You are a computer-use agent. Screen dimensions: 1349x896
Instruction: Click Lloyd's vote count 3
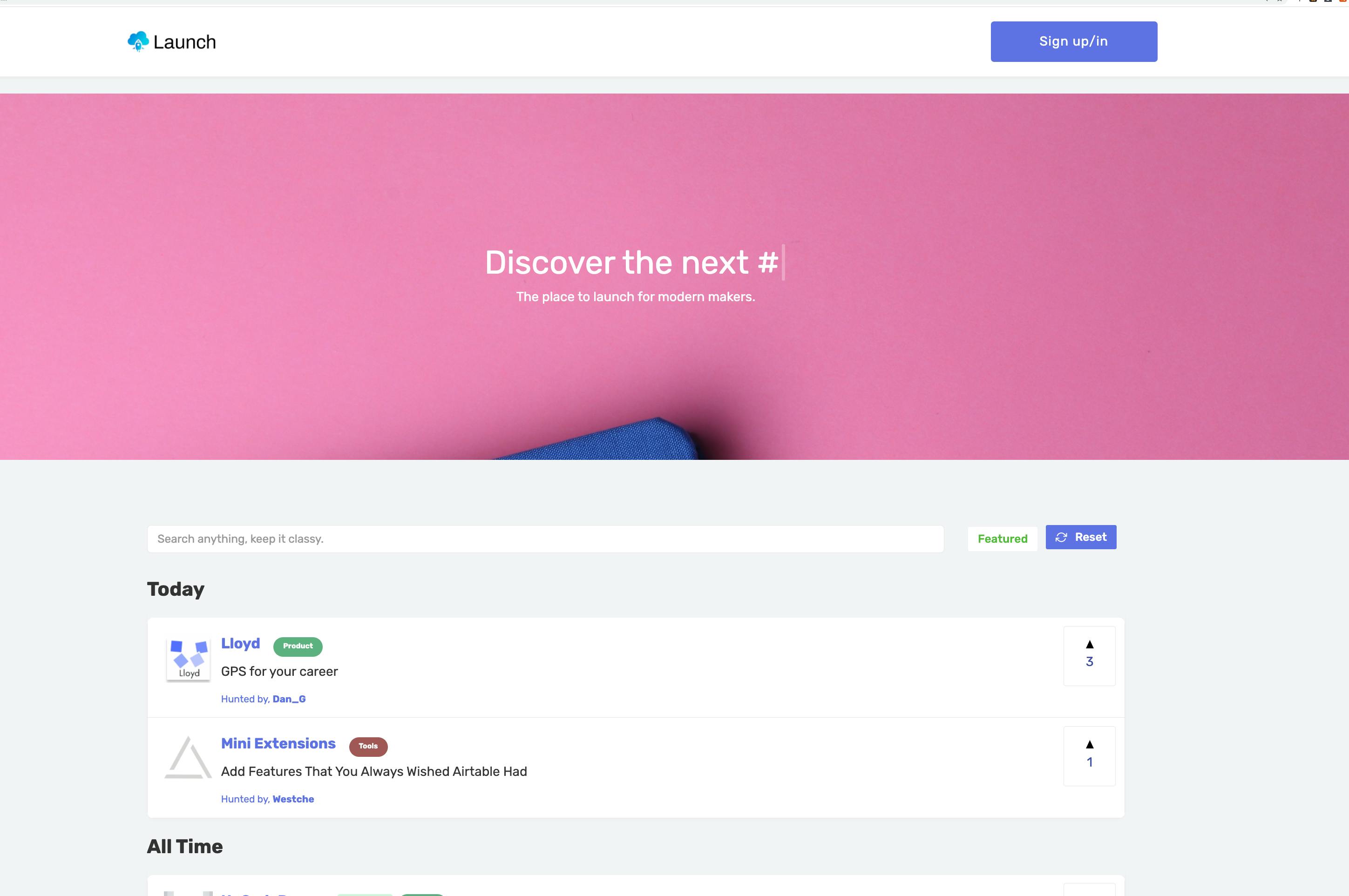[x=1090, y=662]
